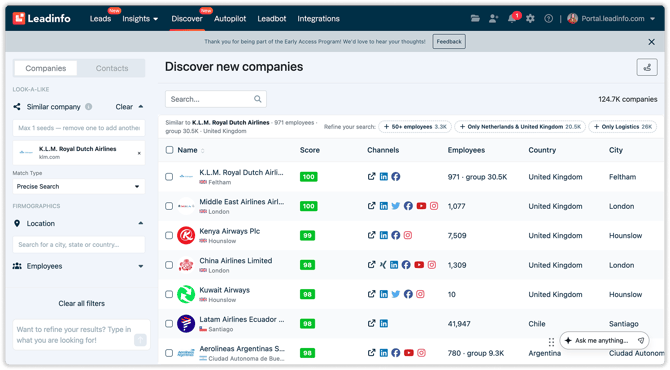This screenshot has height=370, width=670.
Task: Open Xing icon for China Airlines Limited
Action: click(383, 265)
